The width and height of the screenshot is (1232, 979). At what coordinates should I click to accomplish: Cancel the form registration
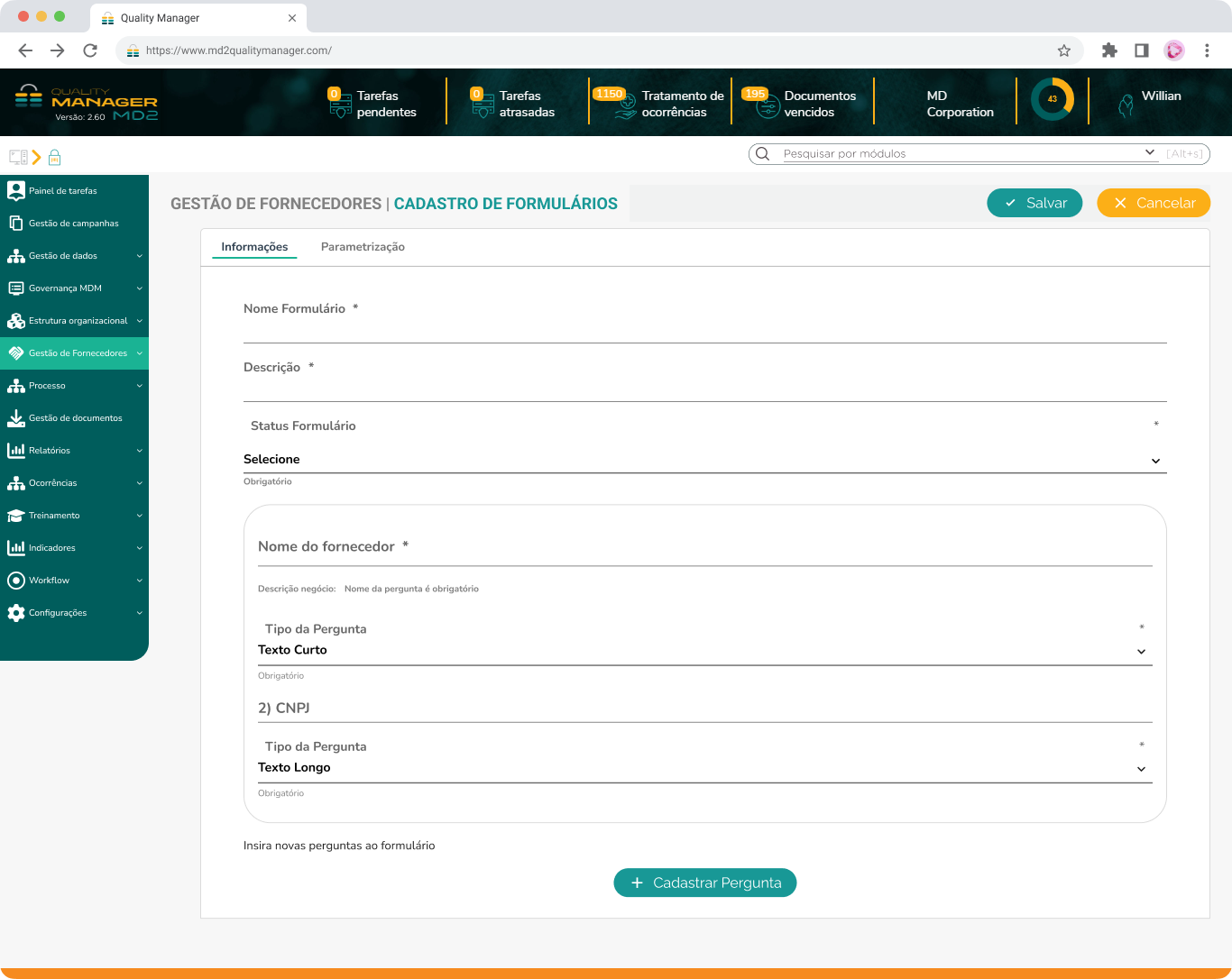click(1154, 203)
